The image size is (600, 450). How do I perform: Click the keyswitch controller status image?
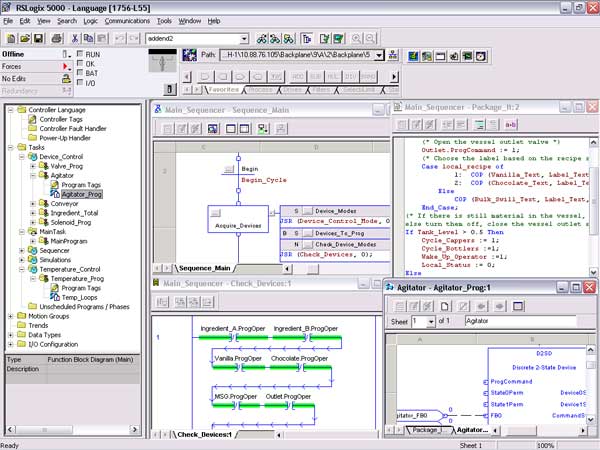pyautogui.click(x=162, y=61)
